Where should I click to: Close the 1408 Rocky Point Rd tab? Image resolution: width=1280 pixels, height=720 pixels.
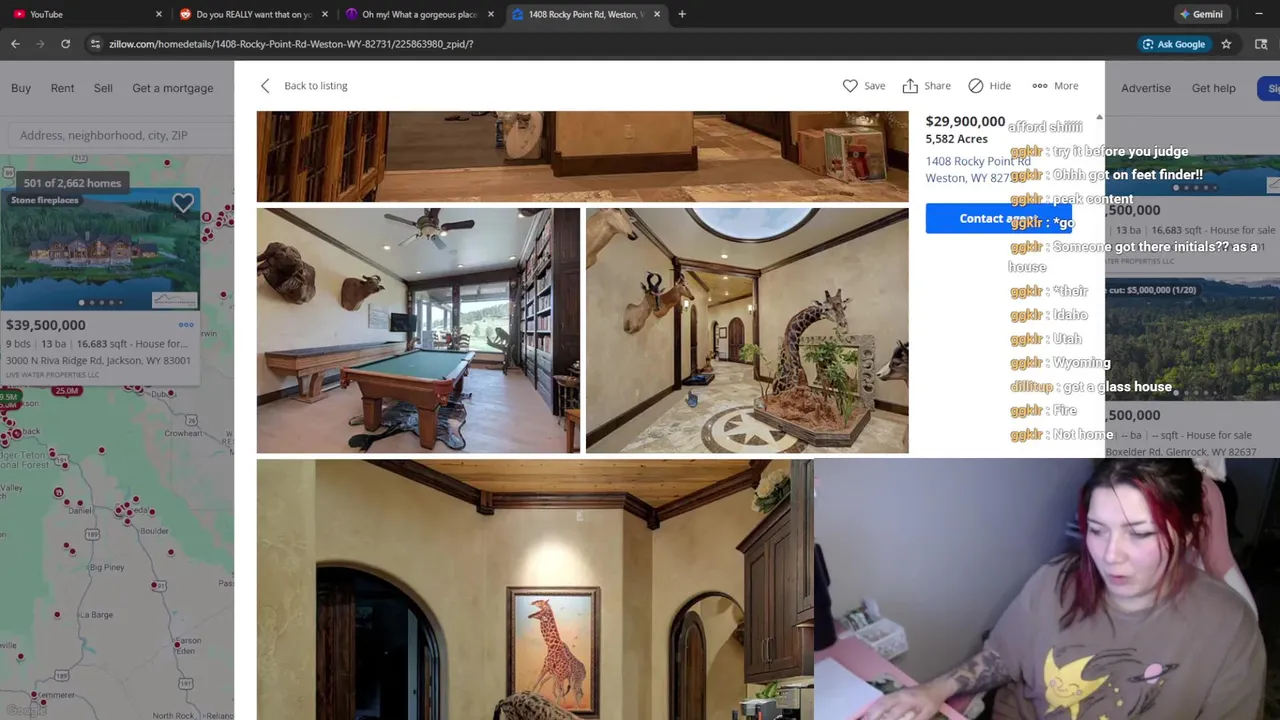pos(657,14)
